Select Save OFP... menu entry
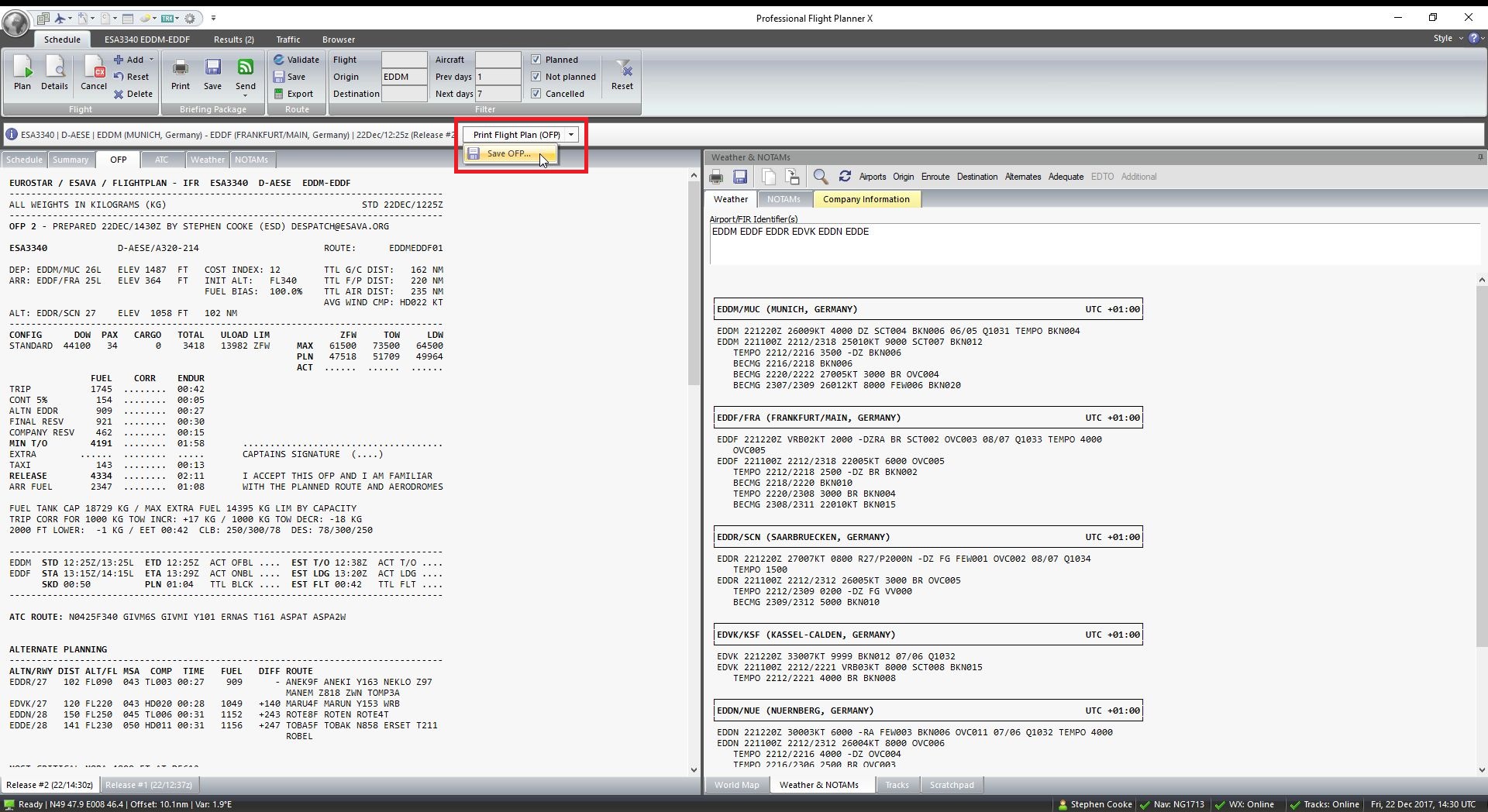Screen dimensions: 1488x812 click(509, 154)
